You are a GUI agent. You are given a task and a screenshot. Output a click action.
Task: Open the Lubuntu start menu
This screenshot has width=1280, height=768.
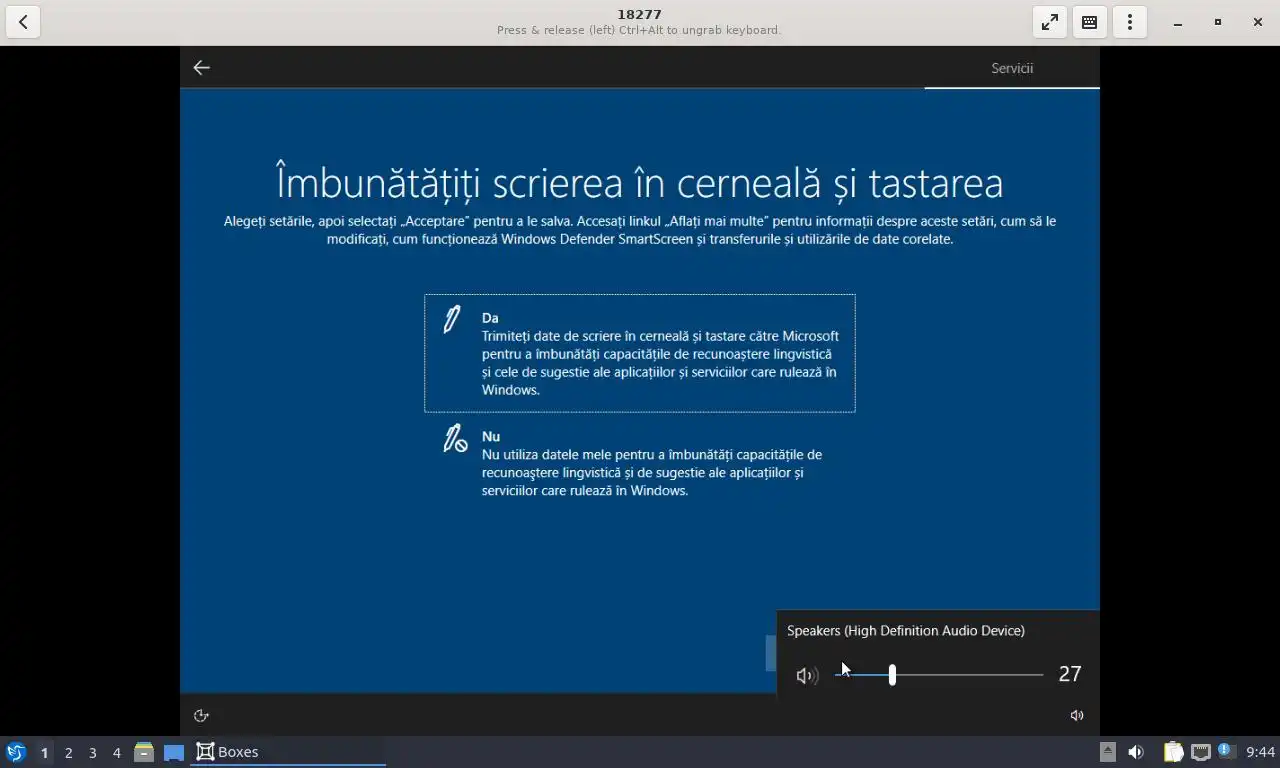click(x=16, y=752)
